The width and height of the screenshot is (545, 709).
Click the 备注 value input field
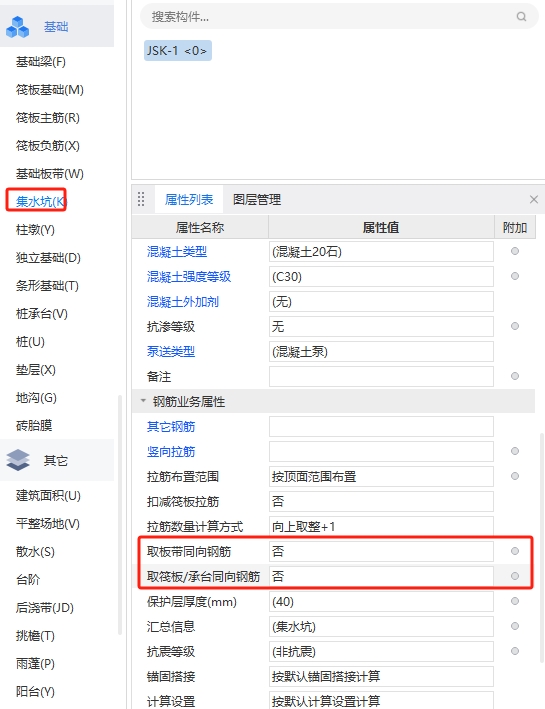click(x=381, y=376)
